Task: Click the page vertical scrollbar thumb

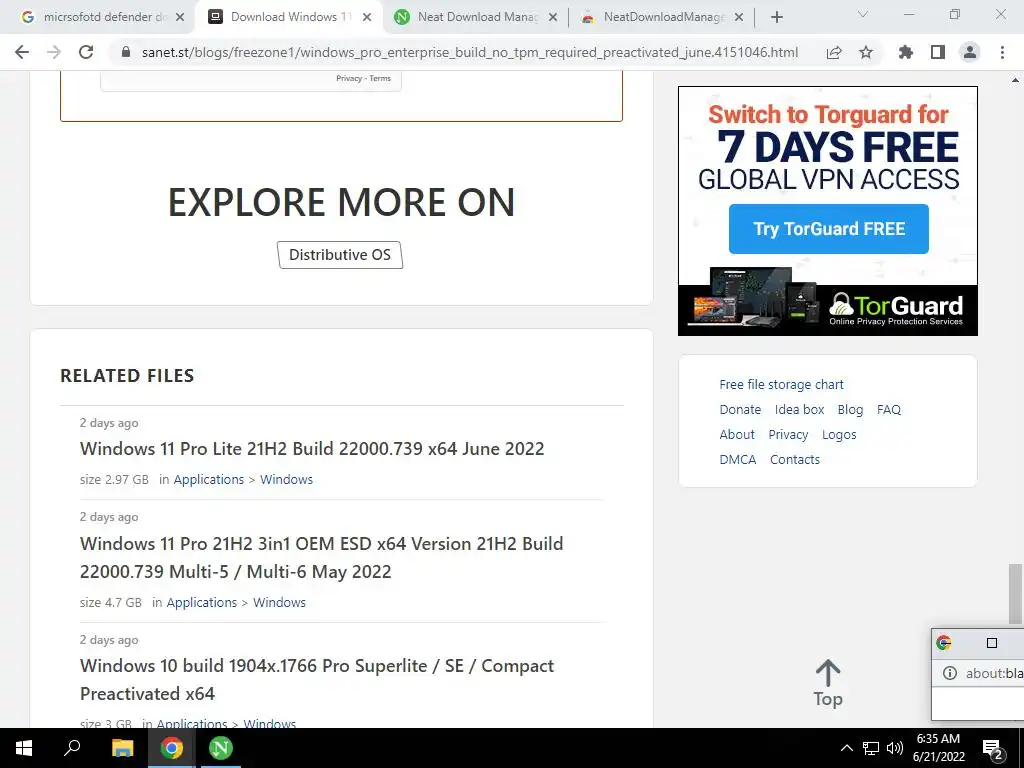Action: (x=1015, y=594)
